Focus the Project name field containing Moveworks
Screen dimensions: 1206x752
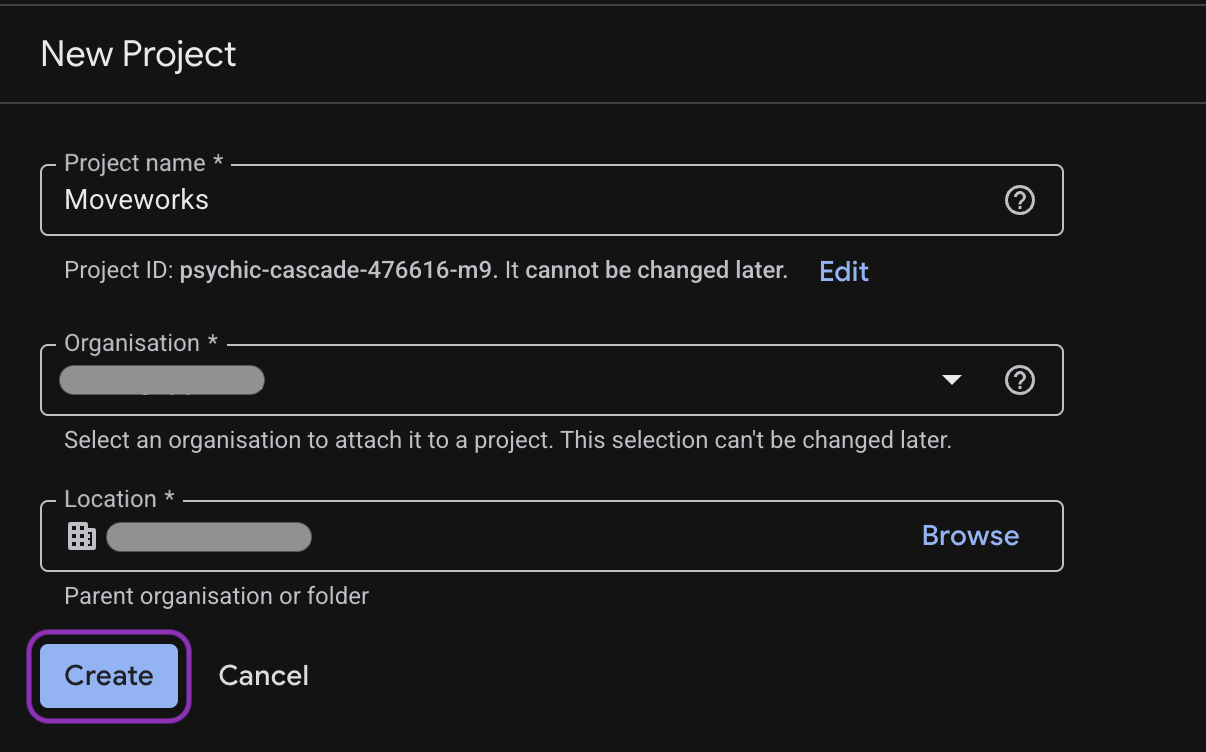[500, 200]
